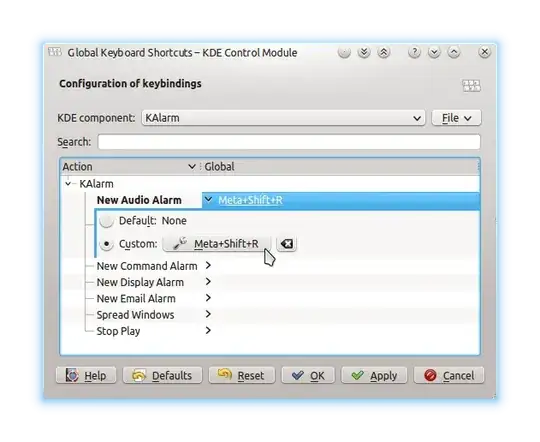Click the keyboard icon in the title bar
The image size is (540, 442).
pyautogui.click(x=55, y=52)
